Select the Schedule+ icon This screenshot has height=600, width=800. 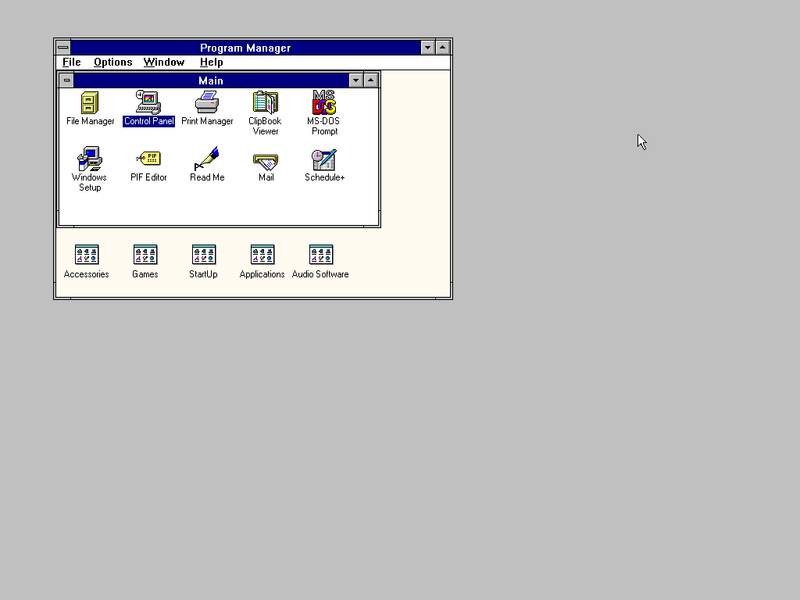coord(324,159)
